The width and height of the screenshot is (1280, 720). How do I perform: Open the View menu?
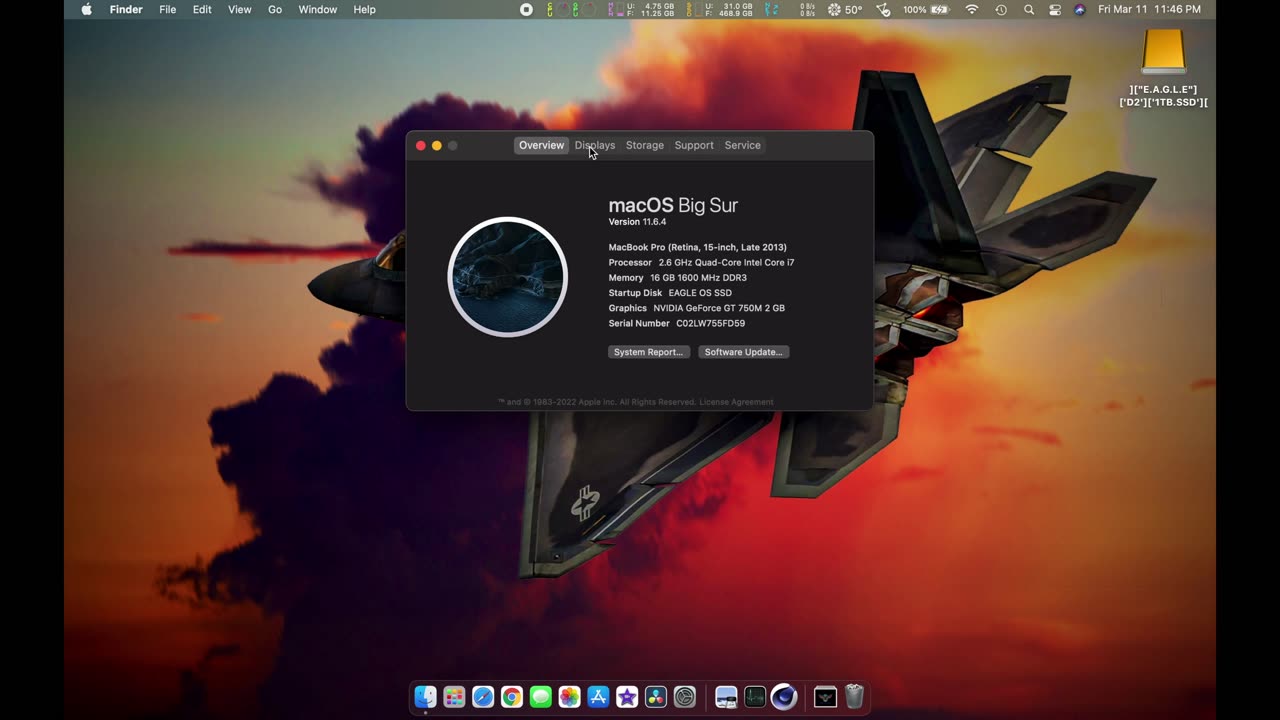coord(240,9)
